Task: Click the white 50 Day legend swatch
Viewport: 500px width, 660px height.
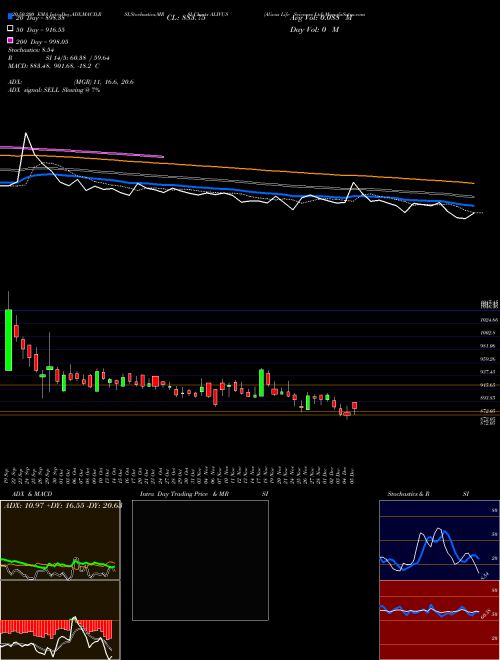Action: [x=11, y=28]
